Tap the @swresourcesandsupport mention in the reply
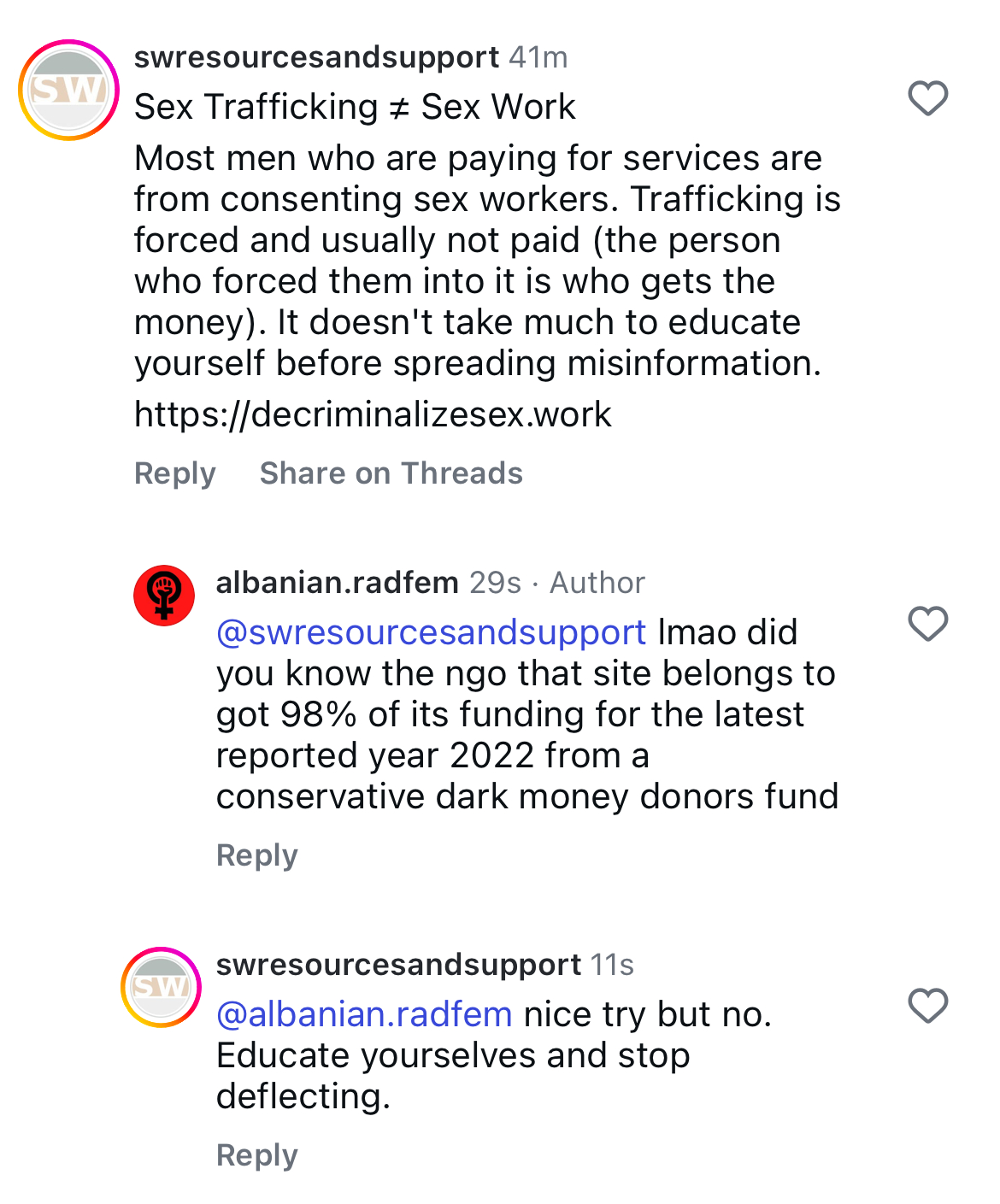Screen dimensions: 1000x1204 point(431,632)
